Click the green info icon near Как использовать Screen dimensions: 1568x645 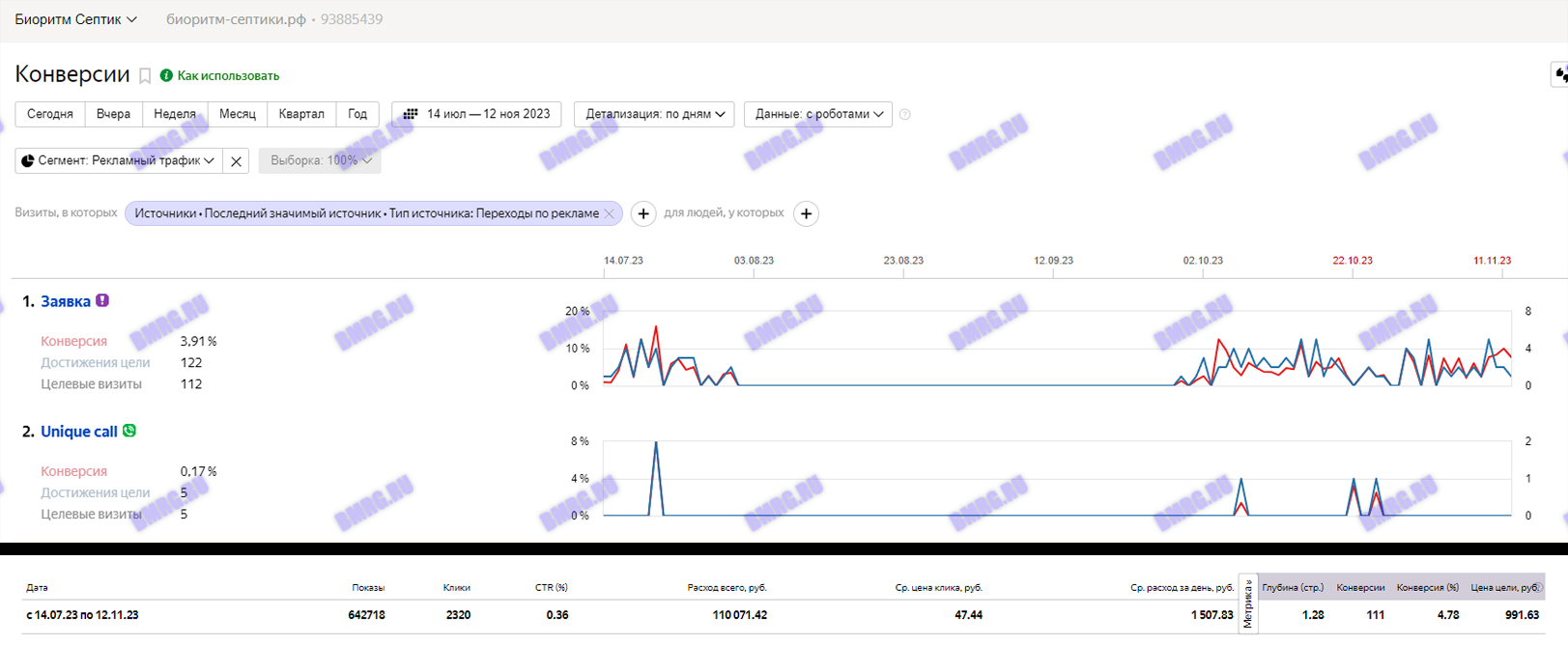pyautogui.click(x=166, y=75)
